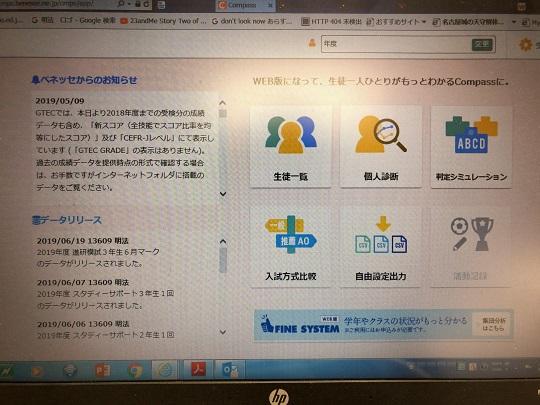Click the green 変更 button

[x=482, y=44]
